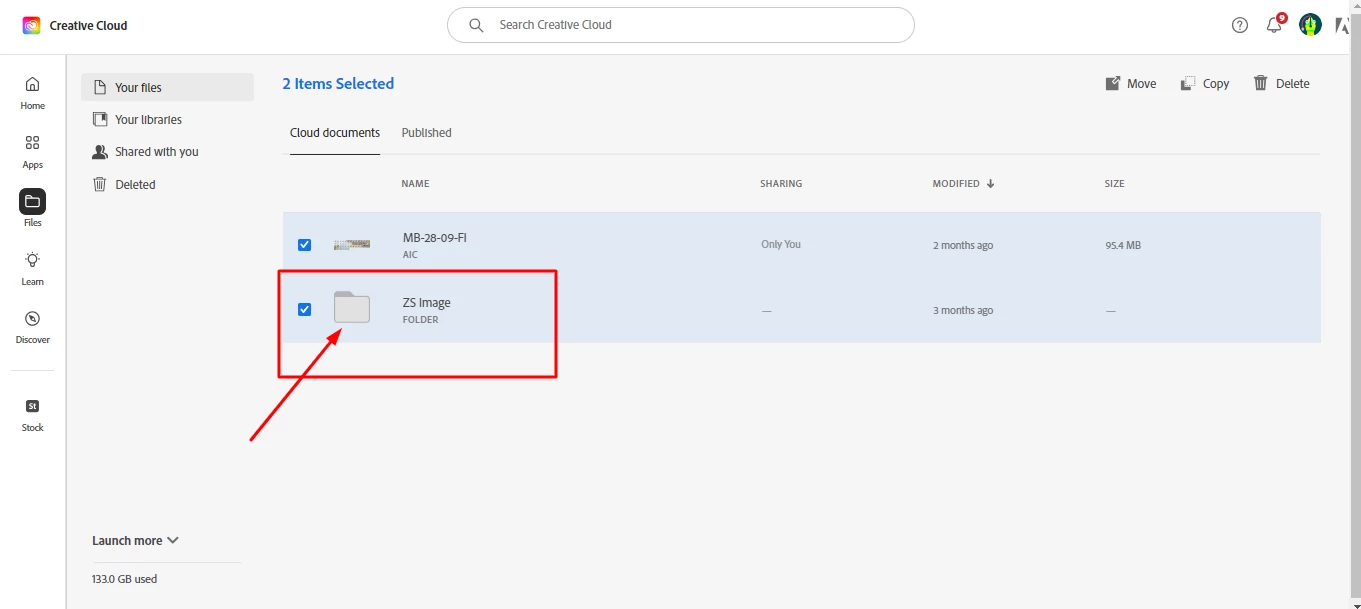Expand the Launch more menu
This screenshot has height=609, width=1361.
[135, 540]
